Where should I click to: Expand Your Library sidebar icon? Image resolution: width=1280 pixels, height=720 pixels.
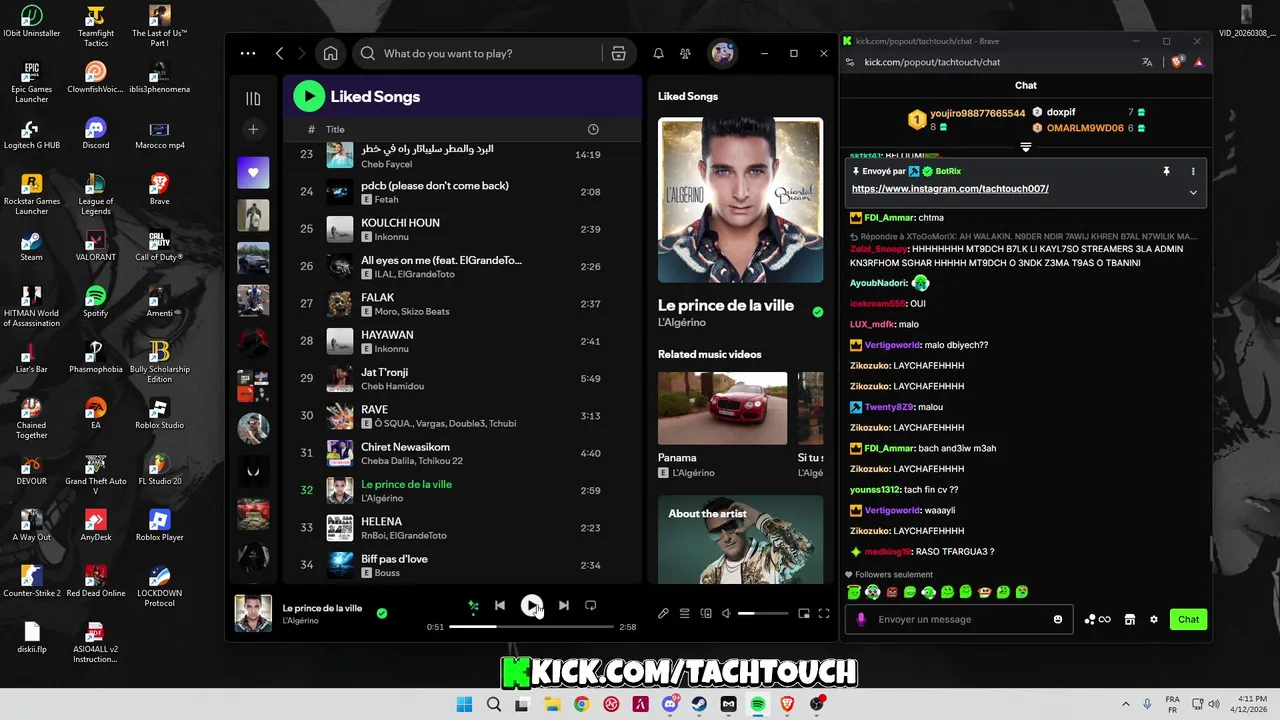[253, 98]
